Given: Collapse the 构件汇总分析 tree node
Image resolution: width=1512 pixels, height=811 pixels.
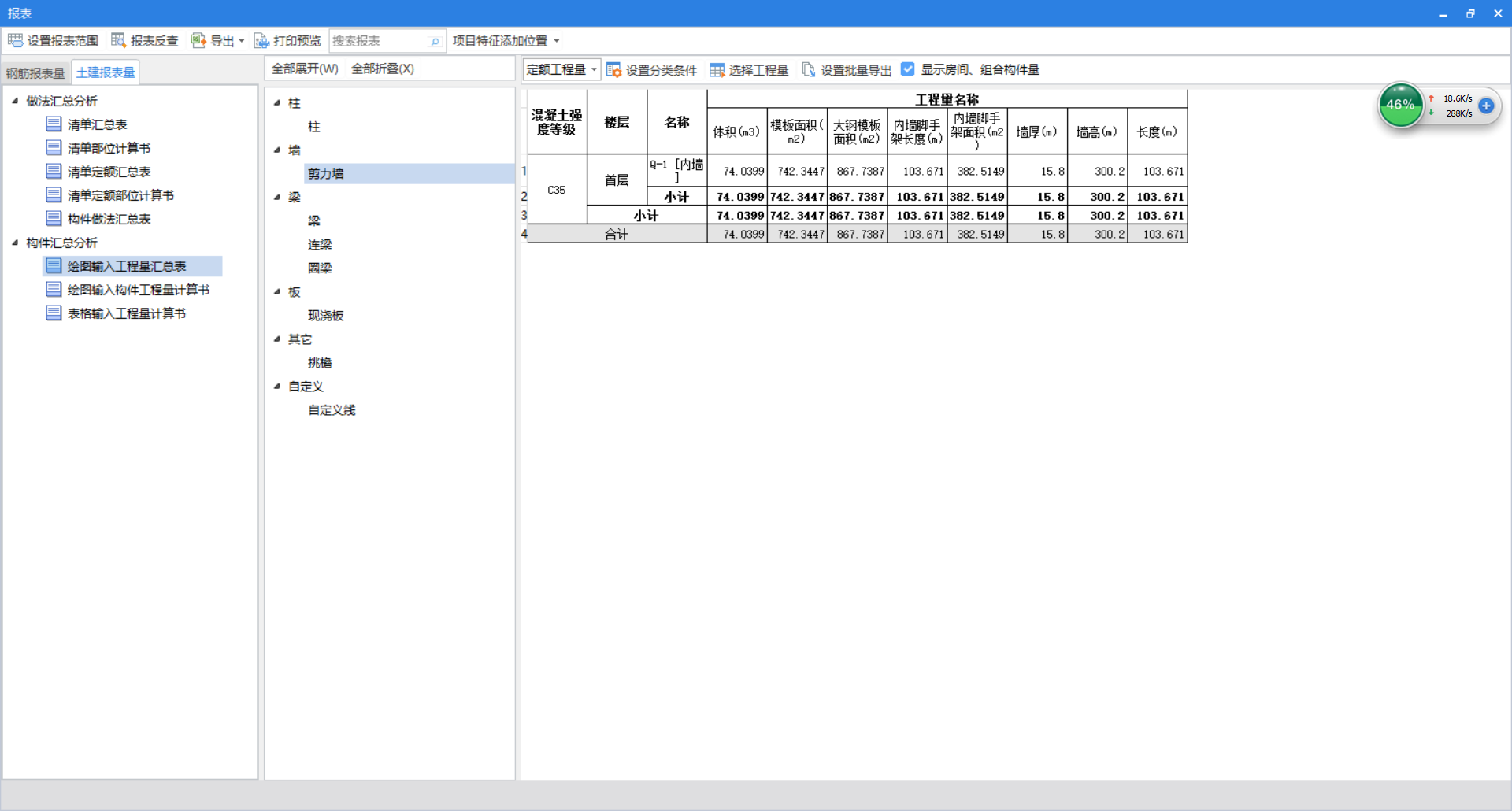Looking at the screenshot, I should (x=15, y=242).
